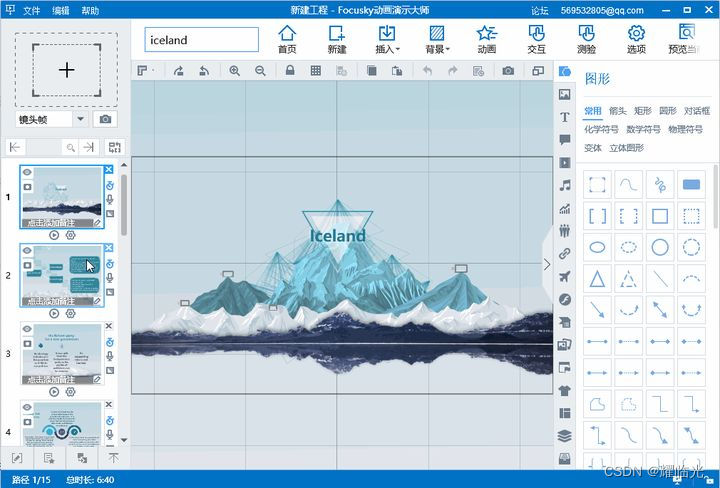Select the text T tool in sidebar
This screenshot has height=488, width=720.
click(x=565, y=117)
